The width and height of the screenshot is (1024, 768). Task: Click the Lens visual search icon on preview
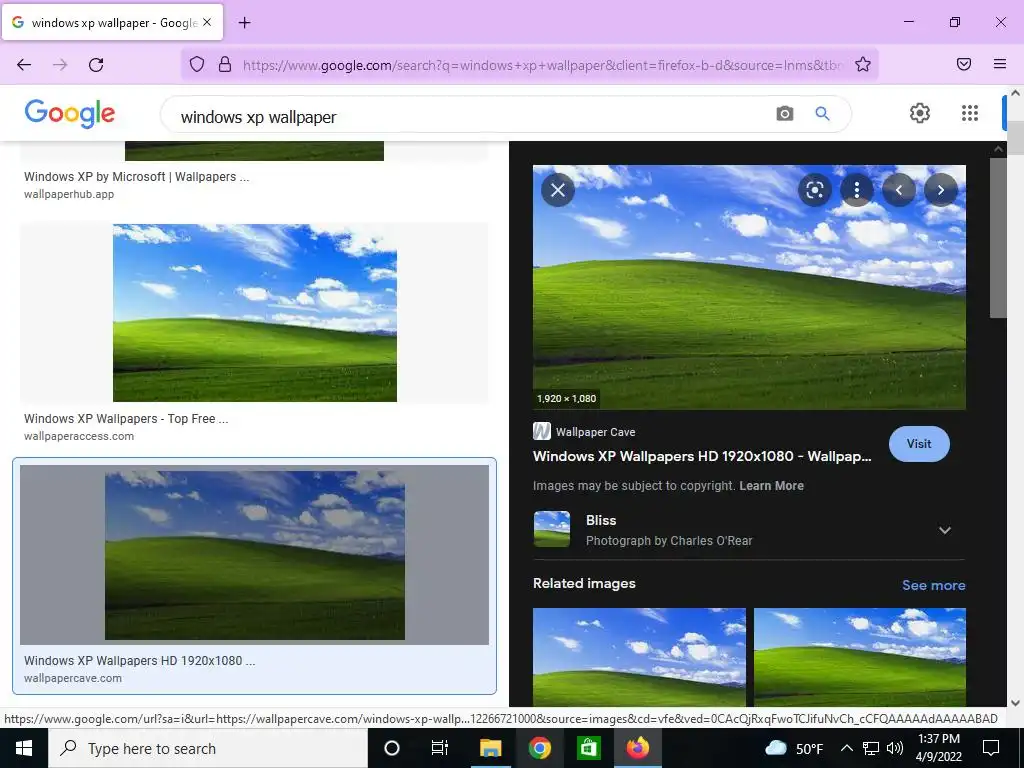pos(814,190)
